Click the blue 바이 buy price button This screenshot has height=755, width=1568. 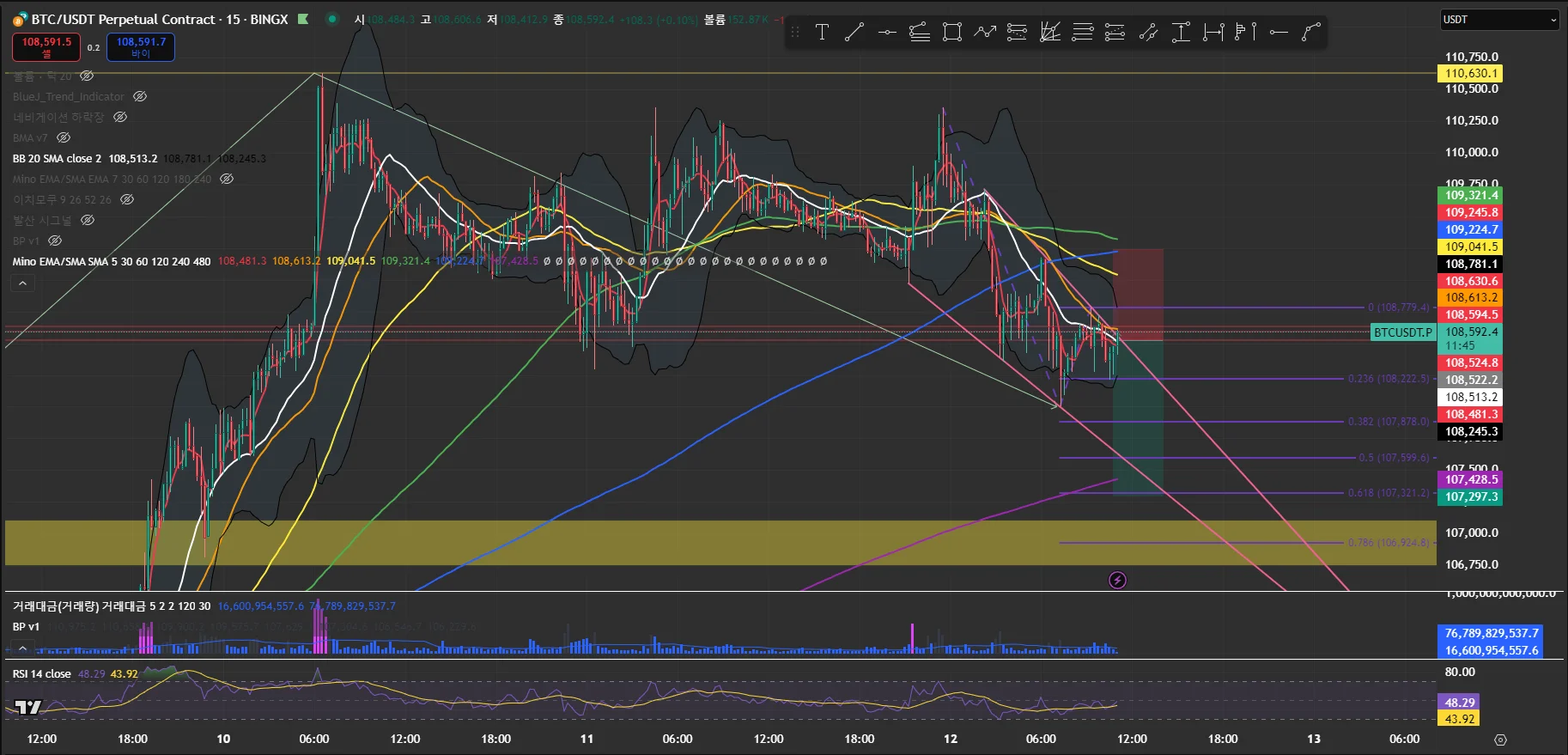click(141, 46)
